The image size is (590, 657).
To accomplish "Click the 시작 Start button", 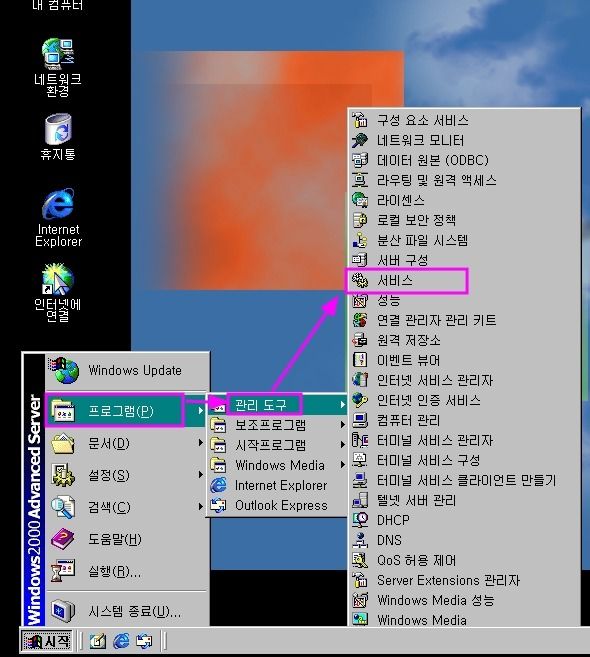I will pos(47,641).
